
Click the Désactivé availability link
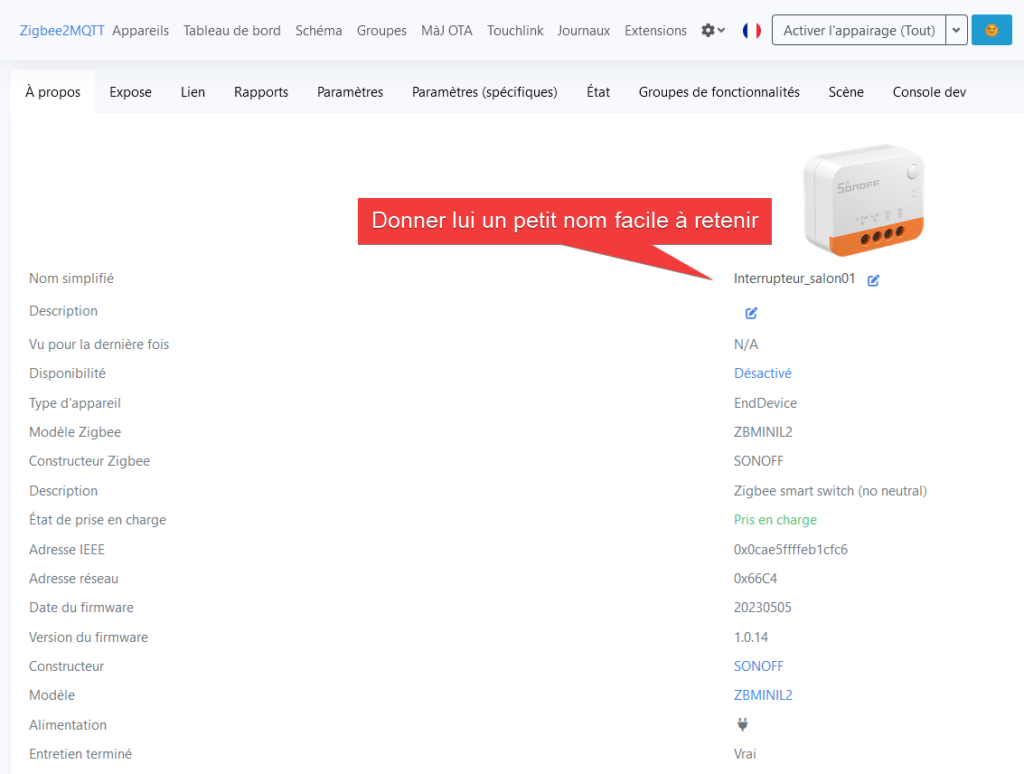click(x=763, y=373)
